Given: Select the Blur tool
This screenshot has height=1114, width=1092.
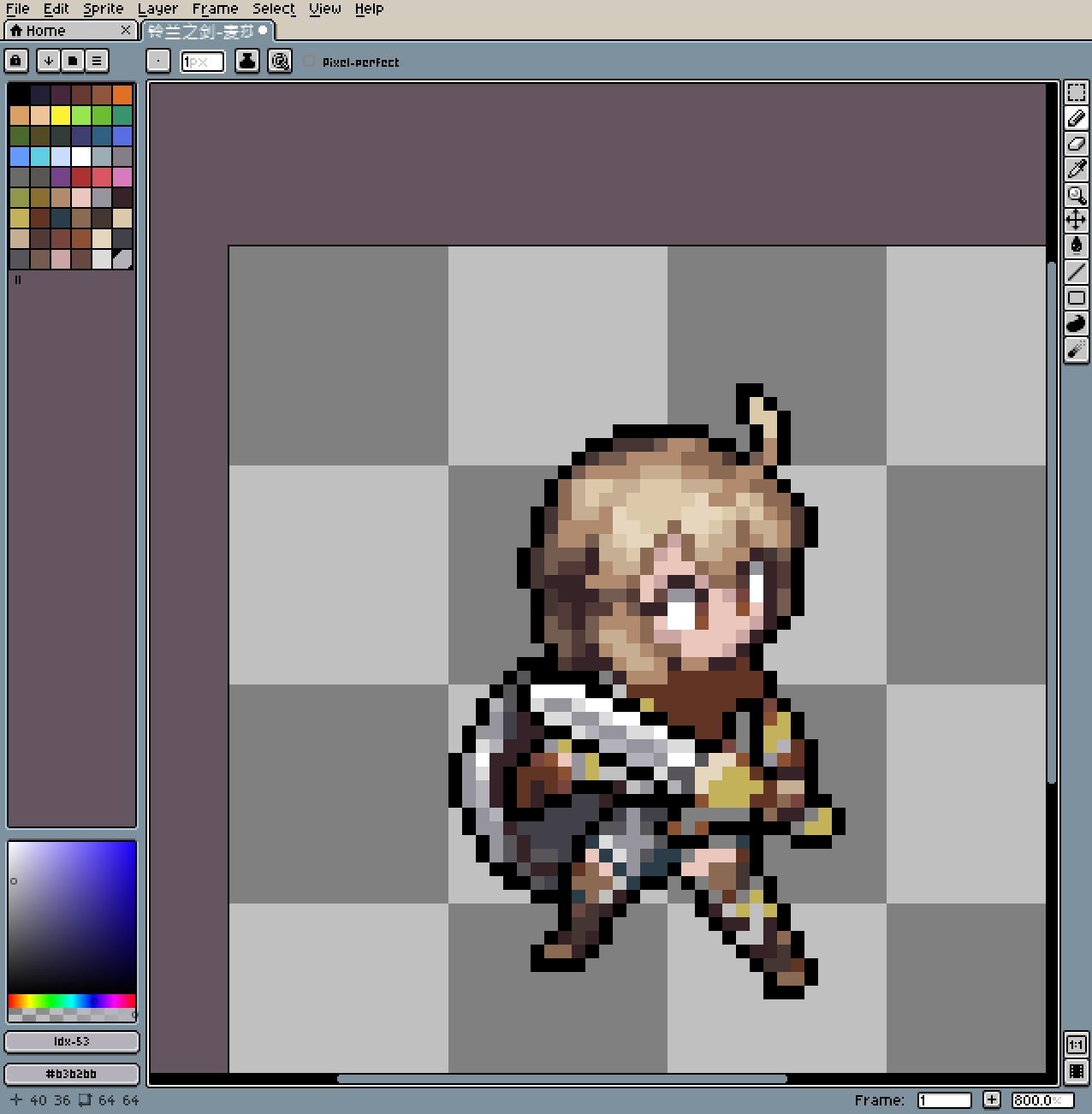Looking at the screenshot, I should tap(1076, 349).
